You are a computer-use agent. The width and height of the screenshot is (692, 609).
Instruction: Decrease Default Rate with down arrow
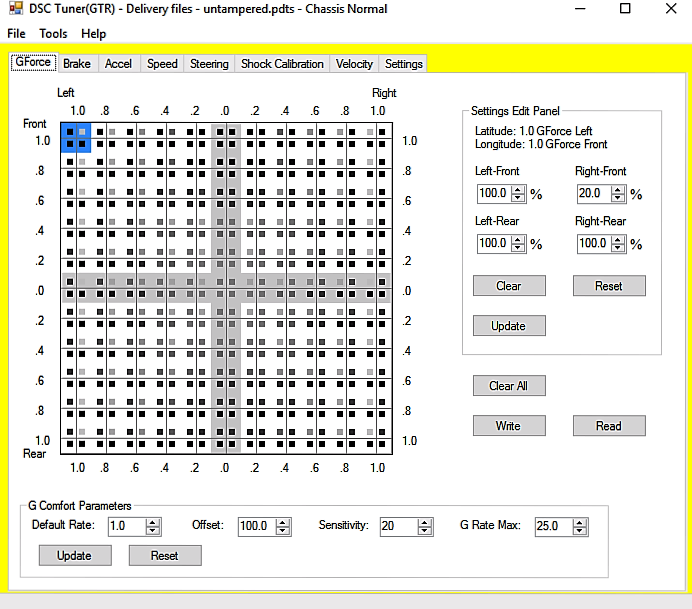coord(153,530)
